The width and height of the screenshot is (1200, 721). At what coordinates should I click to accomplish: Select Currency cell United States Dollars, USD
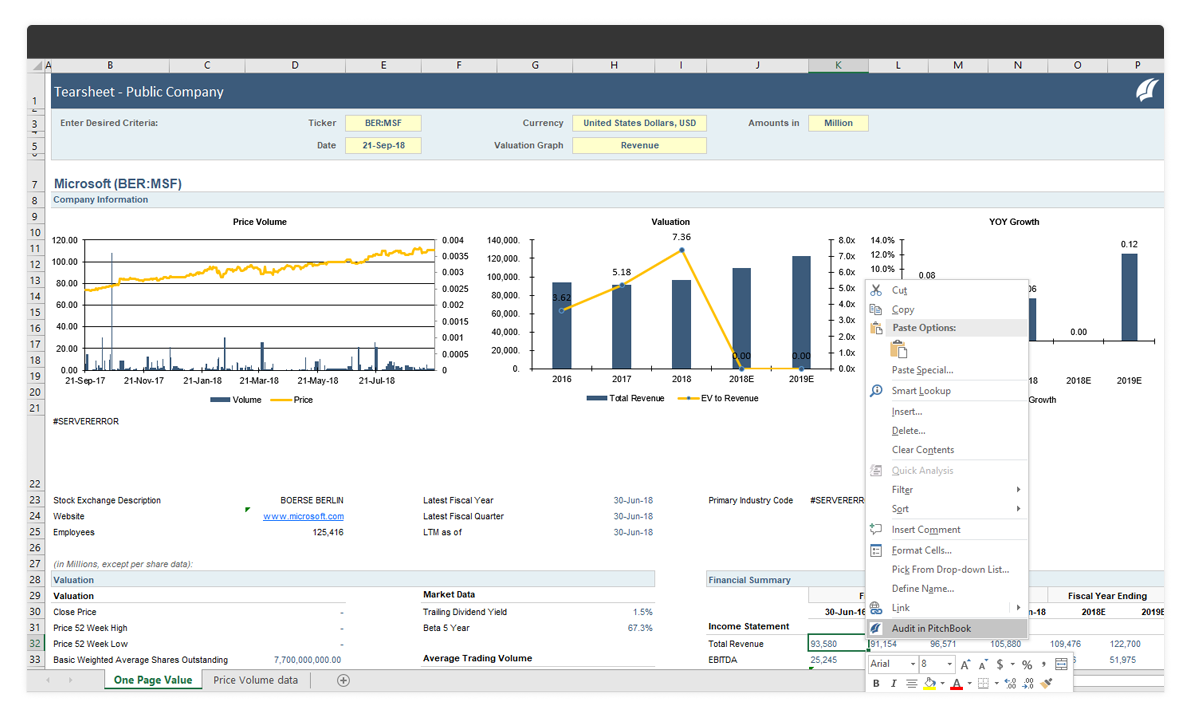(x=639, y=123)
